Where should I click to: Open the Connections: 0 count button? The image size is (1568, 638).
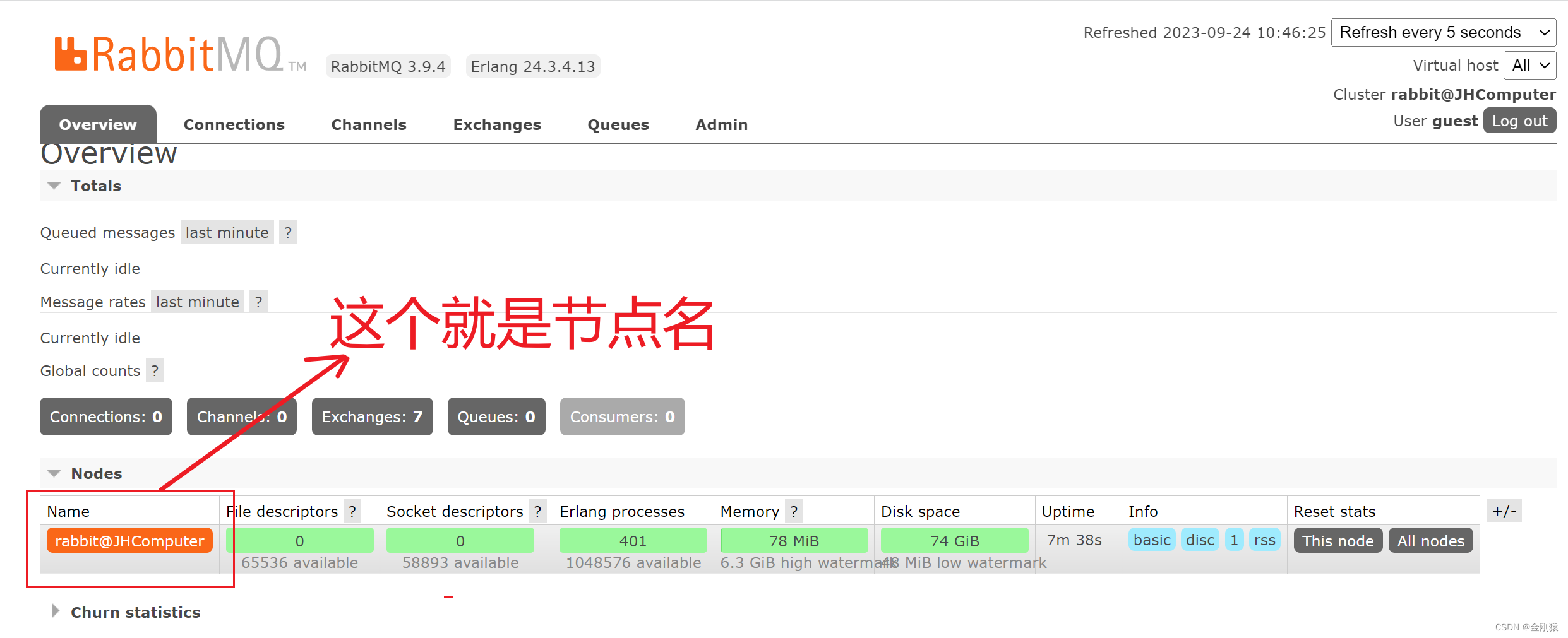pos(106,416)
